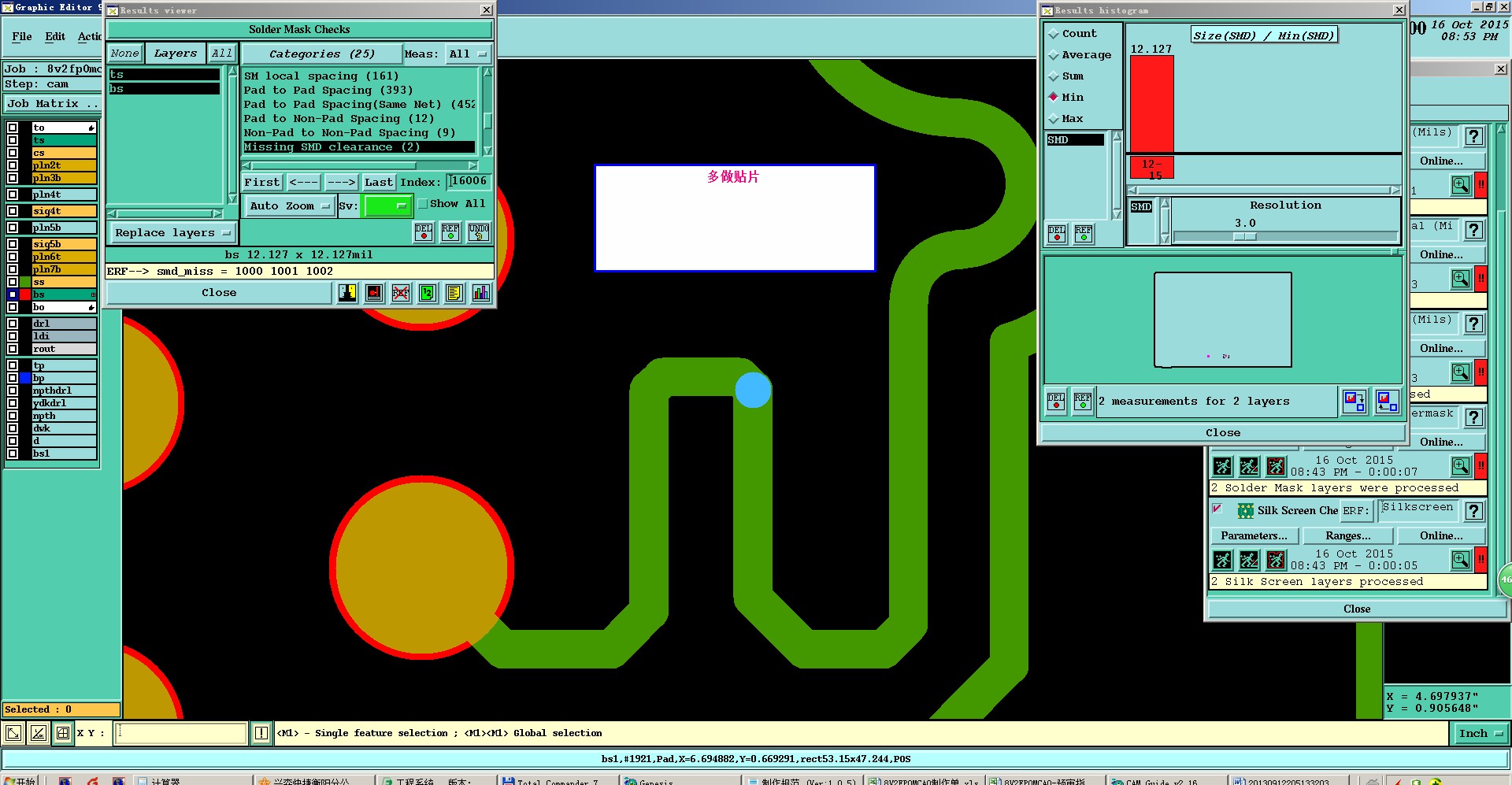The image size is (1512, 785).
Task: Go to next result with ---> button
Action: 341,183
